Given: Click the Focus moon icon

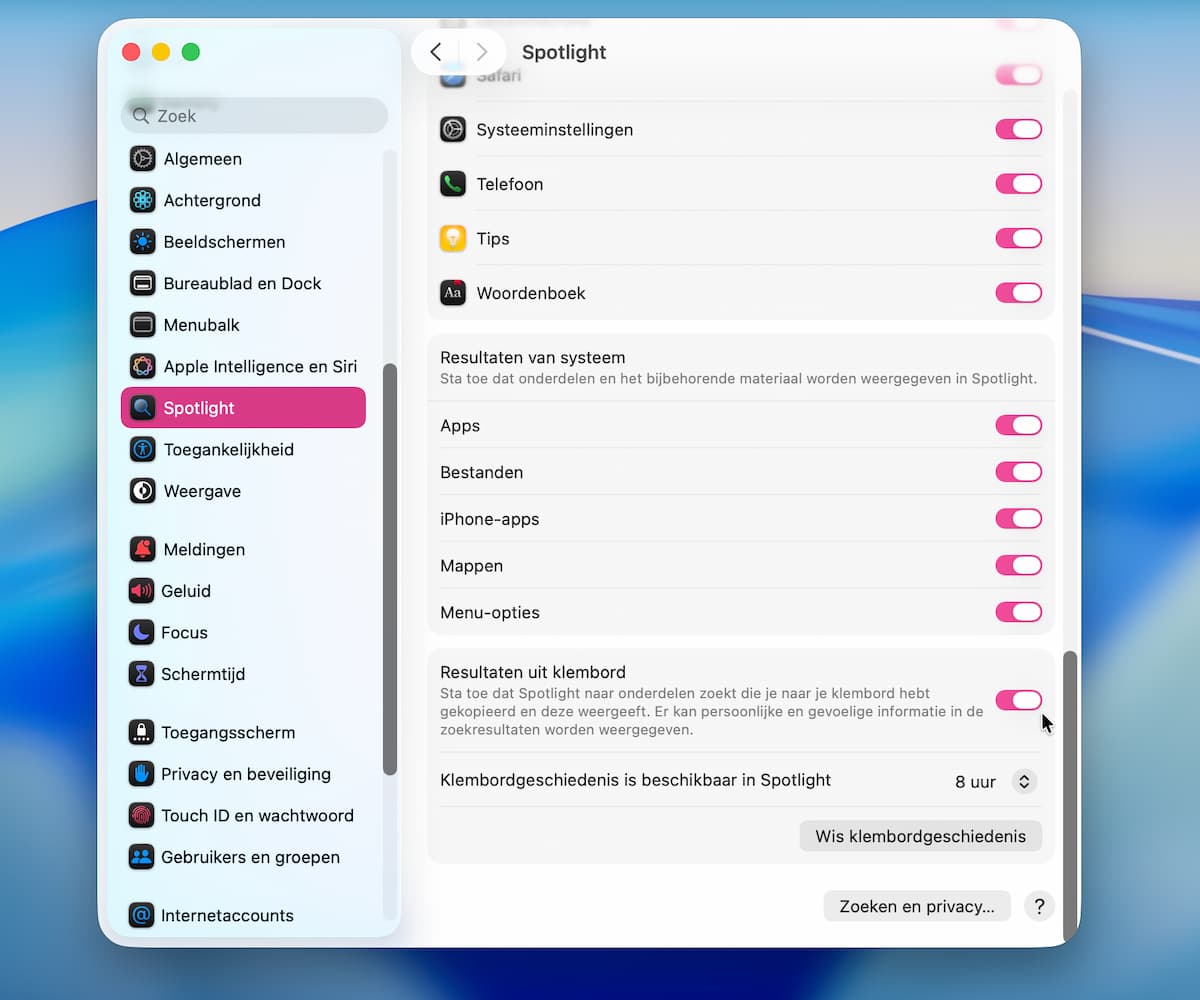Looking at the screenshot, I should (142, 633).
